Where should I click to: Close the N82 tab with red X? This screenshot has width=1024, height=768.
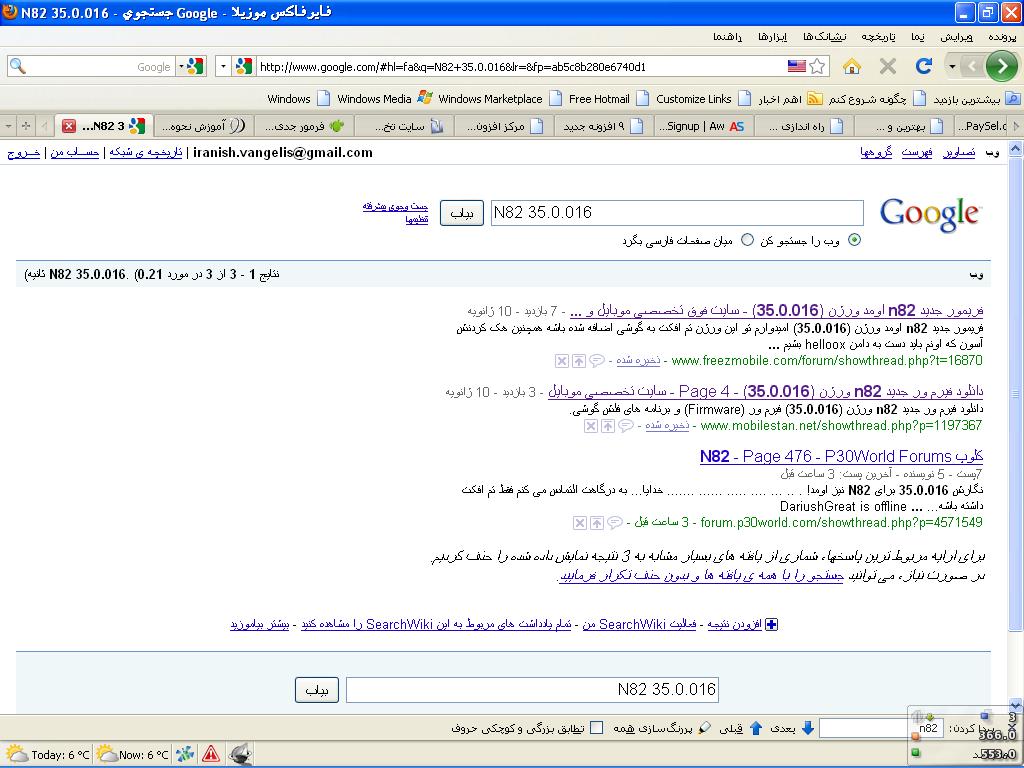point(69,126)
